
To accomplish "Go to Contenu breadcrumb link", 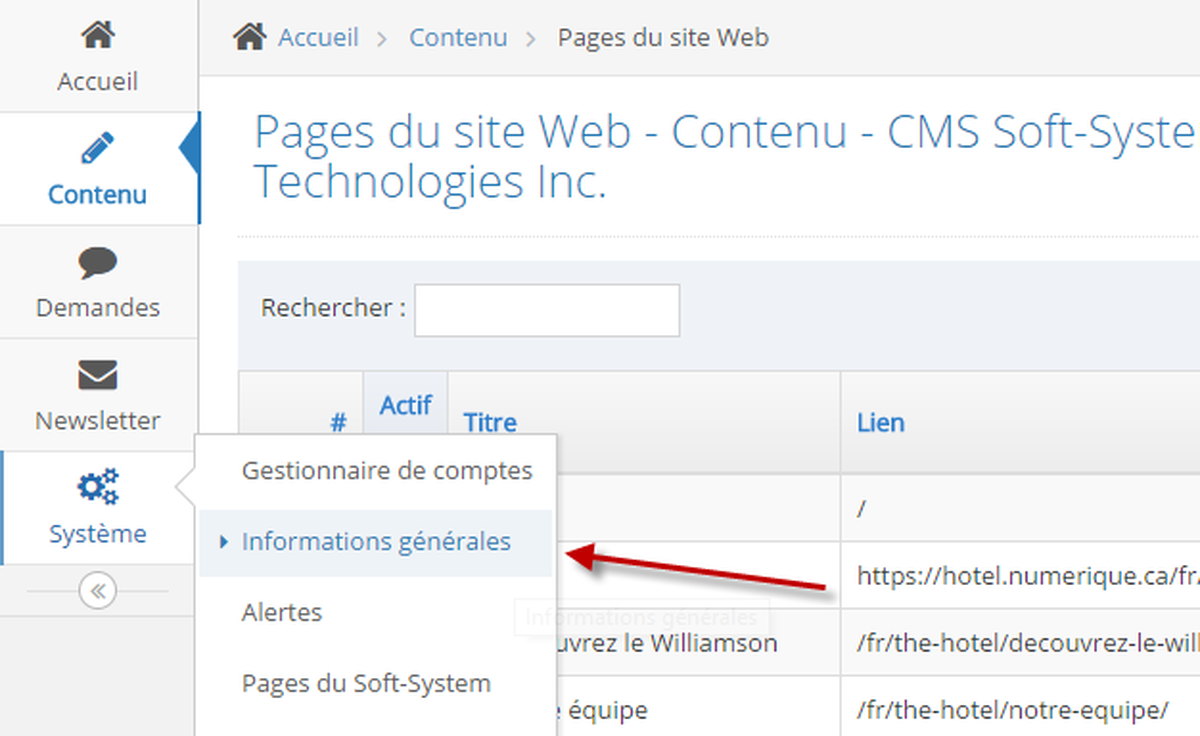I will [x=458, y=38].
